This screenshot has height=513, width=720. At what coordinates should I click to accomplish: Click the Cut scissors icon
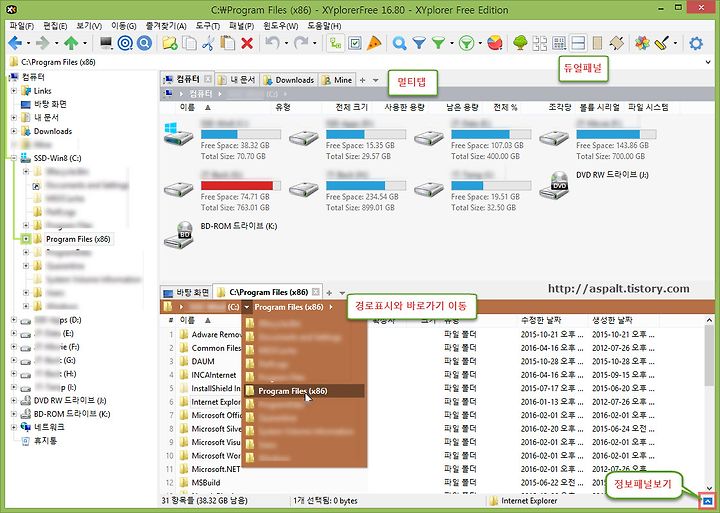208,44
